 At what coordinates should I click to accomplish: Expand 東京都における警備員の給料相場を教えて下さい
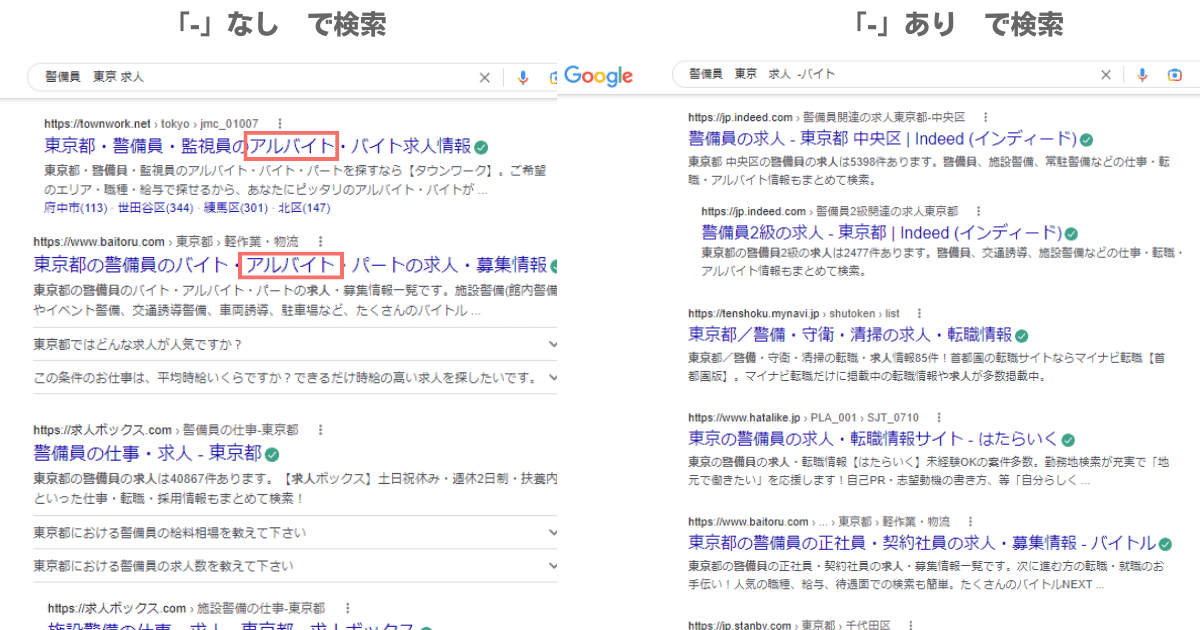click(x=295, y=533)
